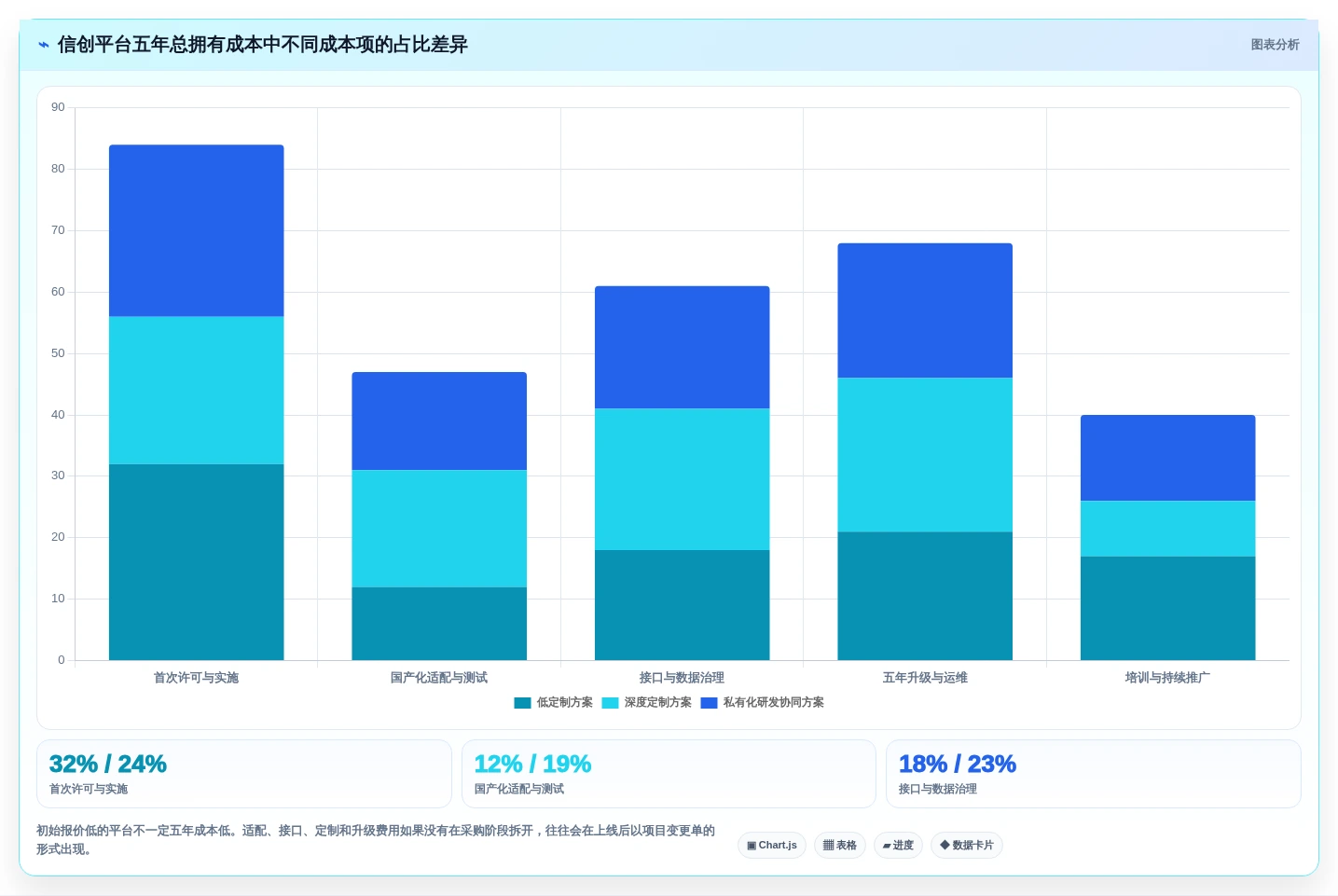1338x896 pixels.
Task: Click the teal segment of 国产化适配与测试 bar
Action: [439, 624]
